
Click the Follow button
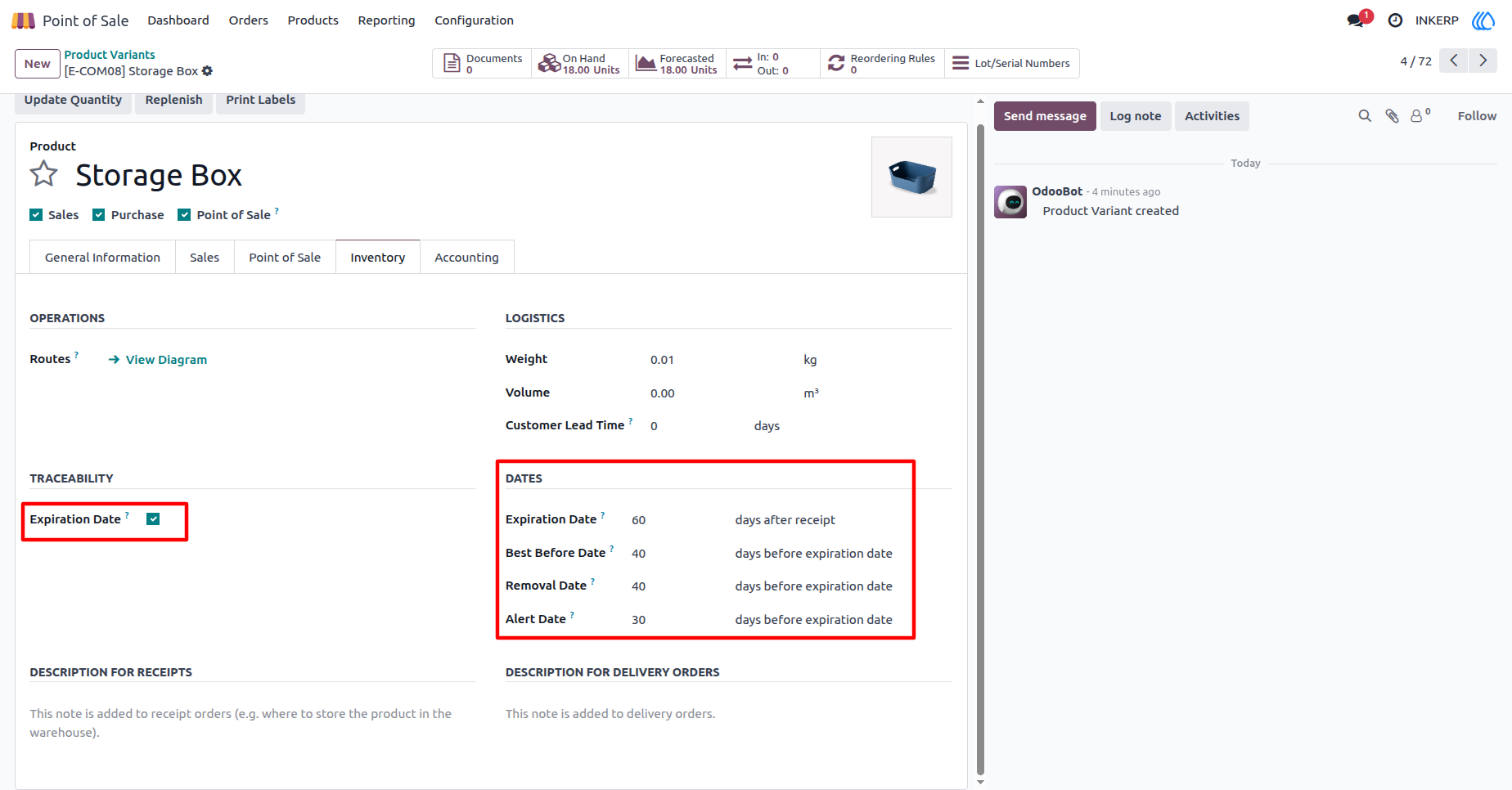coord(1477,116)
